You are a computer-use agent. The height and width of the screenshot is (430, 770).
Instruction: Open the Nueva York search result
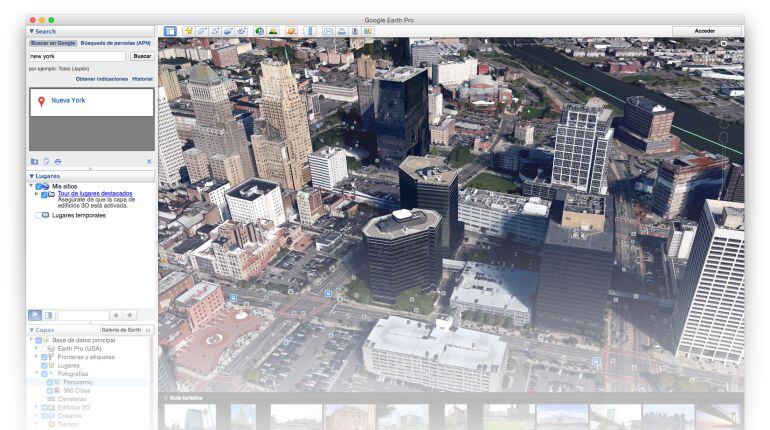coord(68,100)
